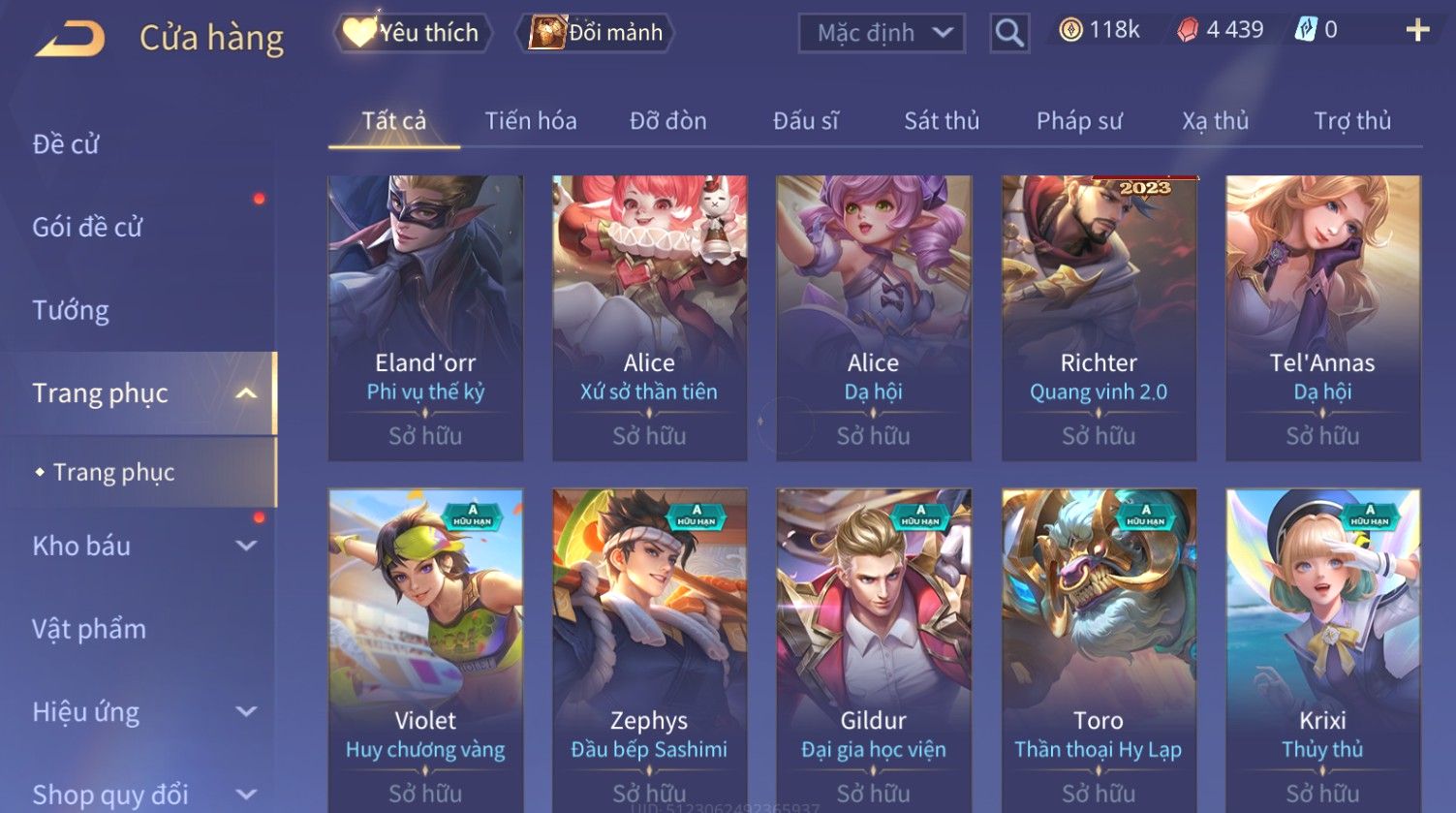The width and height of the screenshot is (1456, 813).
Task: Tap the plus icon to add currency
Action: pyautogui.click(x=1417, y=30)
